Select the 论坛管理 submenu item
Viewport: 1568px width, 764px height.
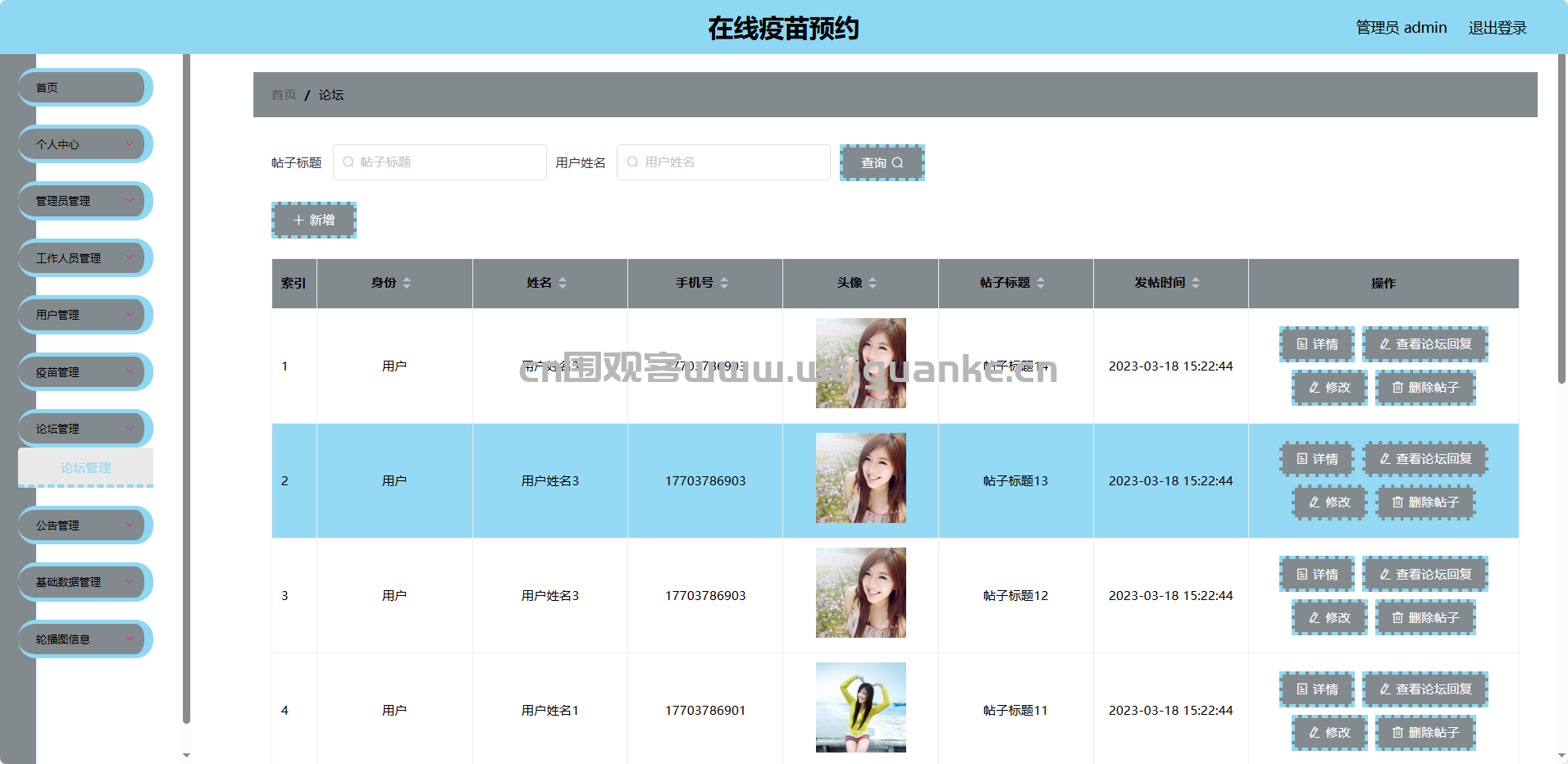coord(85,467)
